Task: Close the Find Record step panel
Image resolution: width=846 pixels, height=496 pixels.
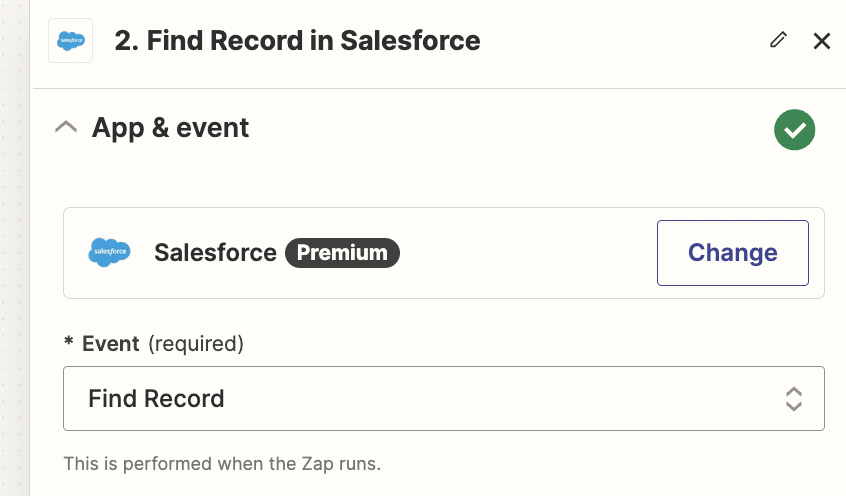Action: [x=822, y=40]
